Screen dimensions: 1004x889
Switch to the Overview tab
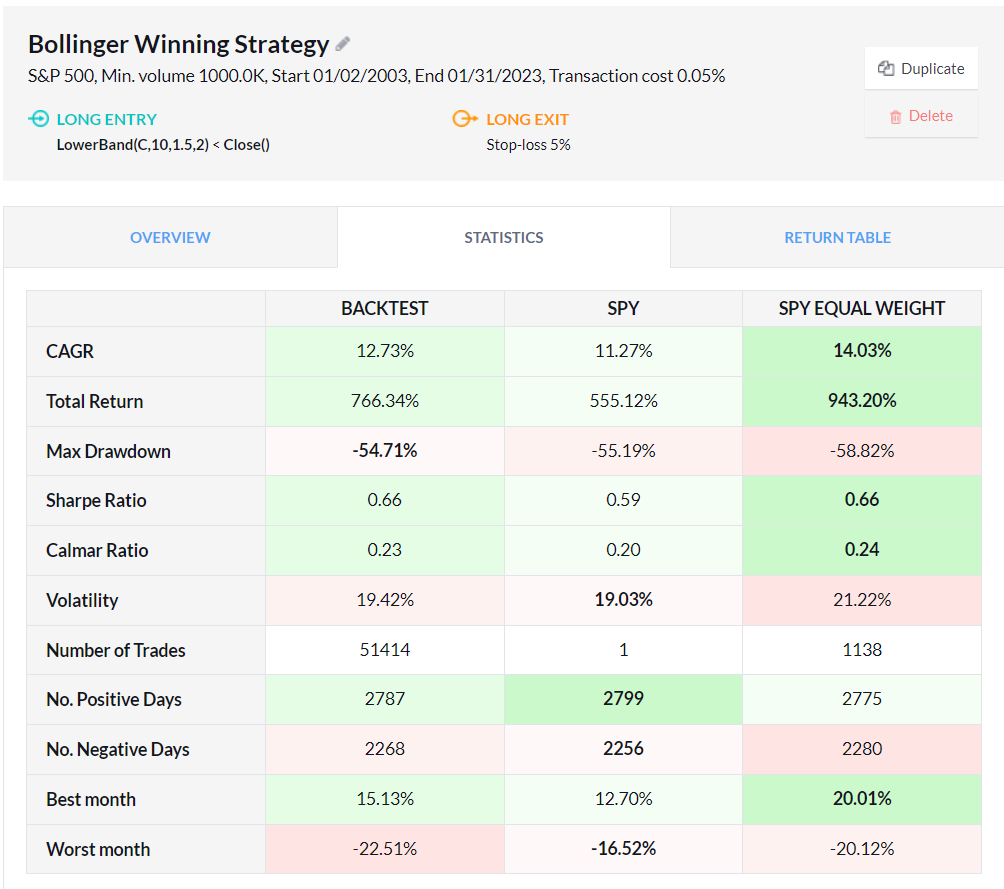tap(170, 237)
